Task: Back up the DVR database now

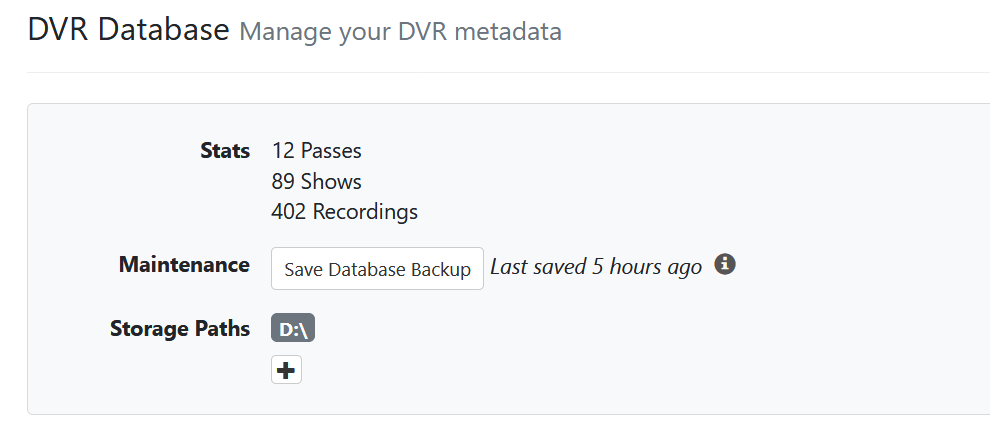Action: [x=377, y=269]
